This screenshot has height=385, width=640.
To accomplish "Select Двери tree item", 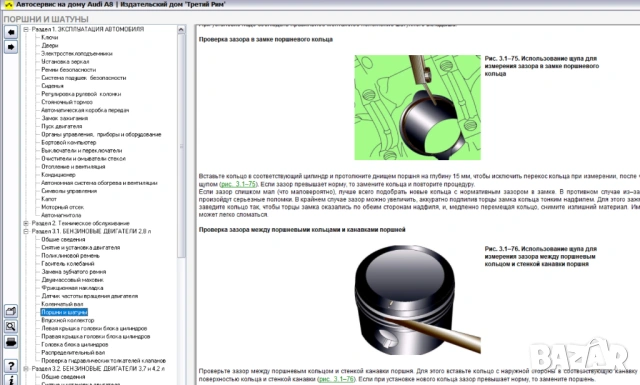I will tap(50, 45).
